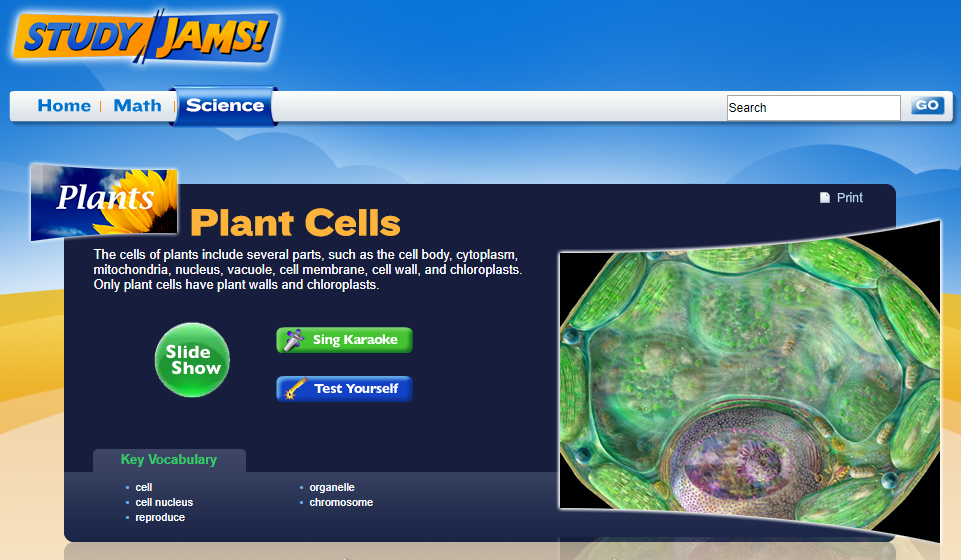
Task: Open the Home tab
Action: point(64,106)
